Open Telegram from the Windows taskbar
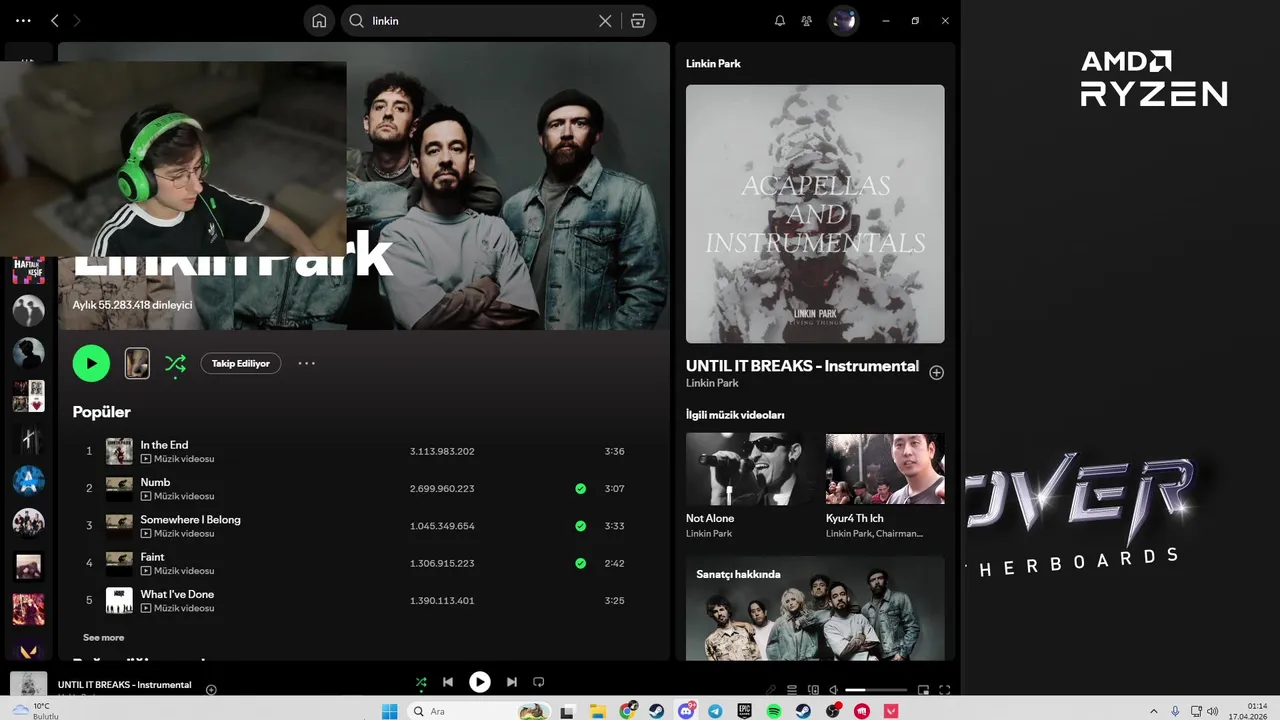 pyautogui.click(x=715, y=711)
